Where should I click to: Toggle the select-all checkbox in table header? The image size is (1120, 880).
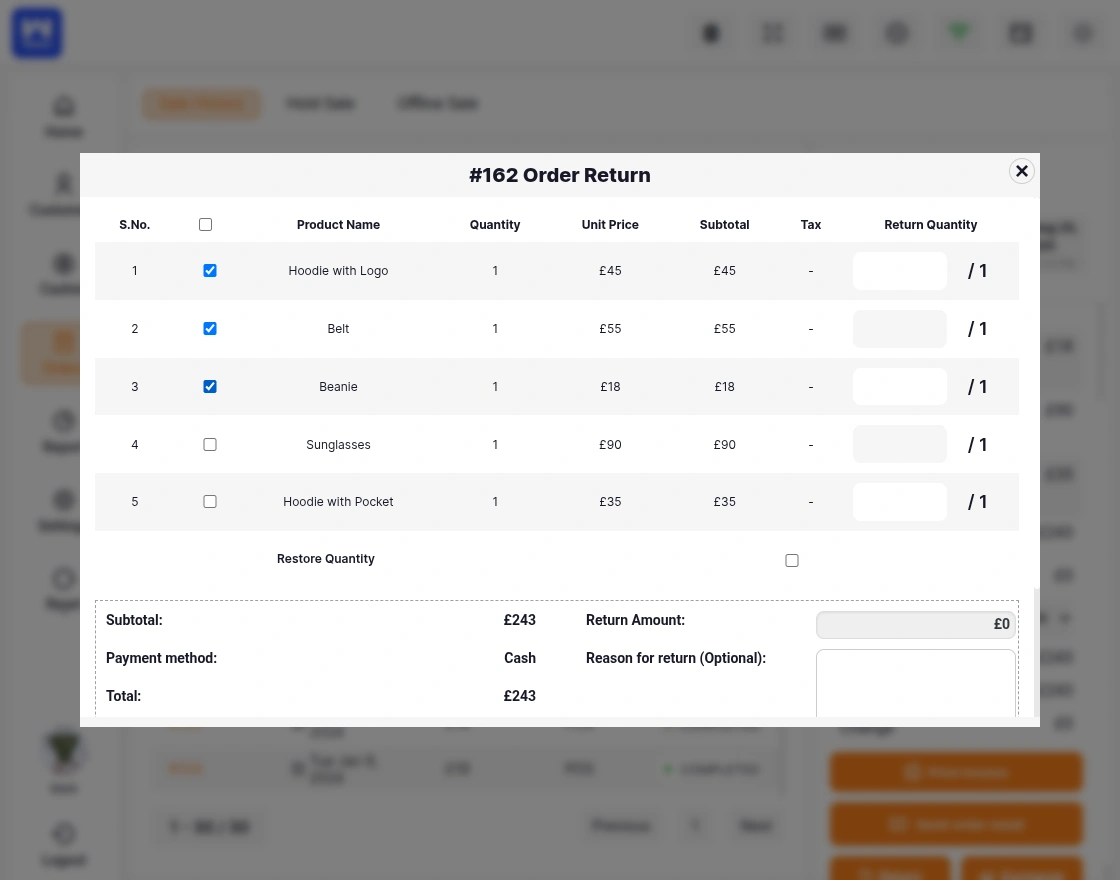[x=205, y=224]
